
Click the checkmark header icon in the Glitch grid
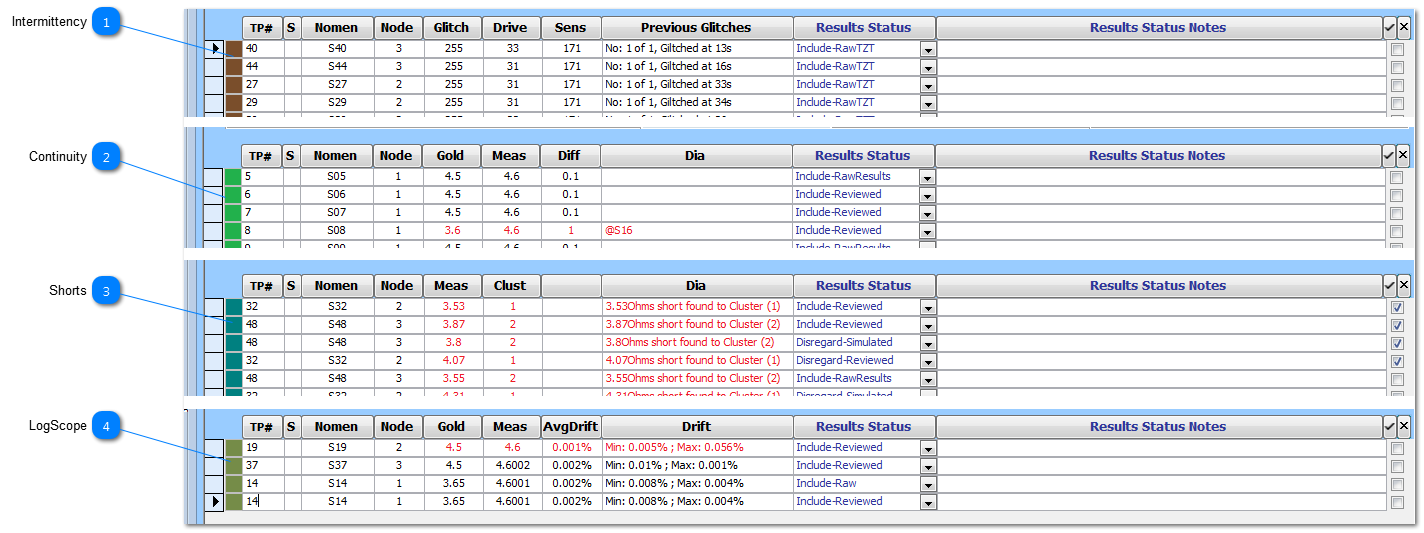point(1389,28)
